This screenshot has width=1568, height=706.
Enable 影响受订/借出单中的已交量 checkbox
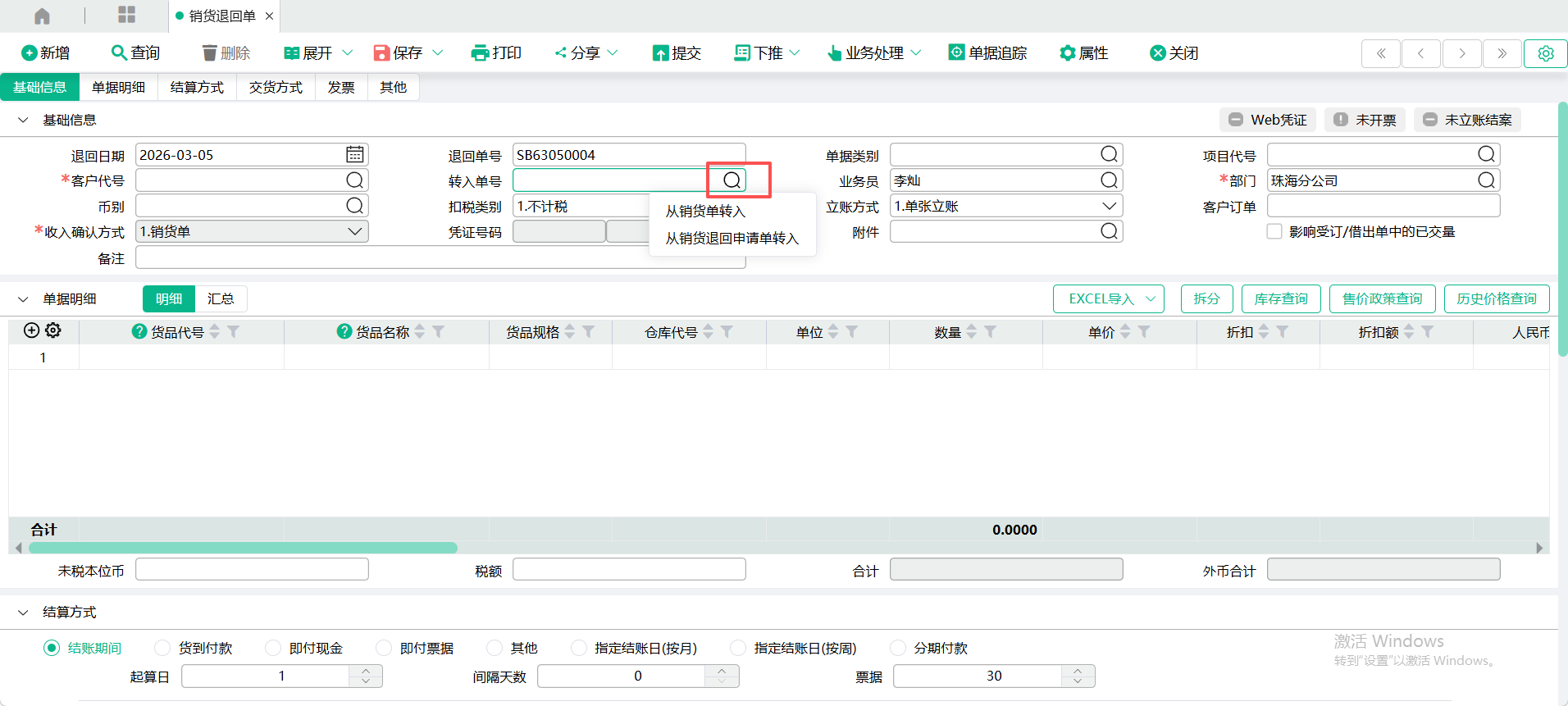pyautogui.click(x=1274, y=232)
